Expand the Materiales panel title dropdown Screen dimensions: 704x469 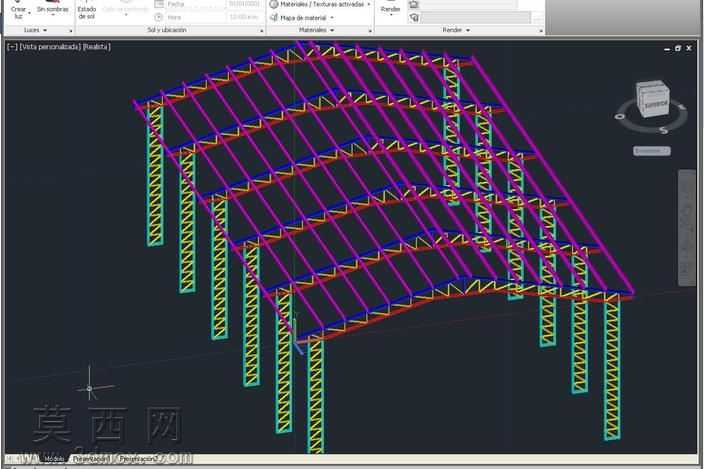[317, 30]
